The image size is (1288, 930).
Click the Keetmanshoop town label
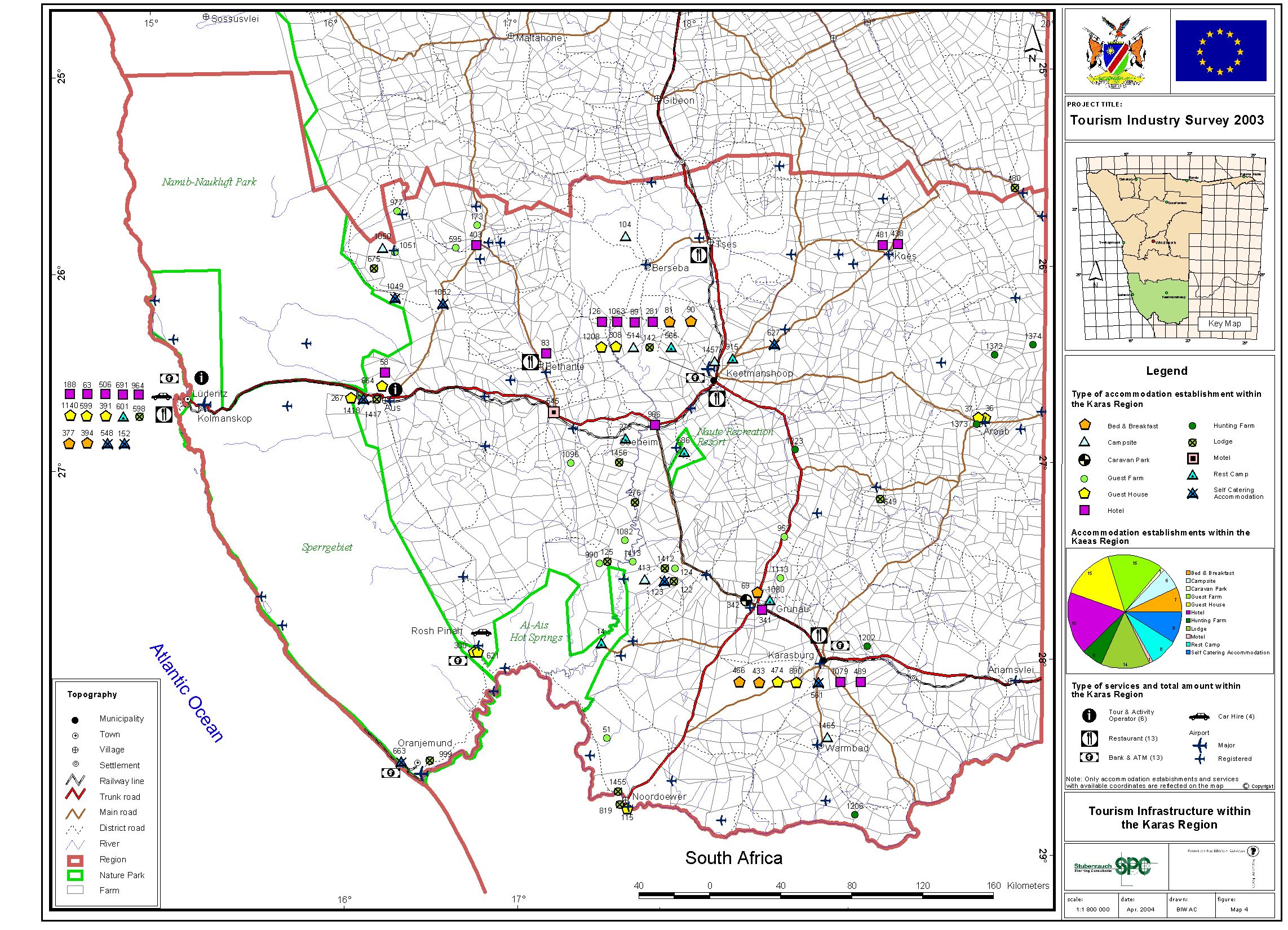pyautogui.click(x=759, y=374)
